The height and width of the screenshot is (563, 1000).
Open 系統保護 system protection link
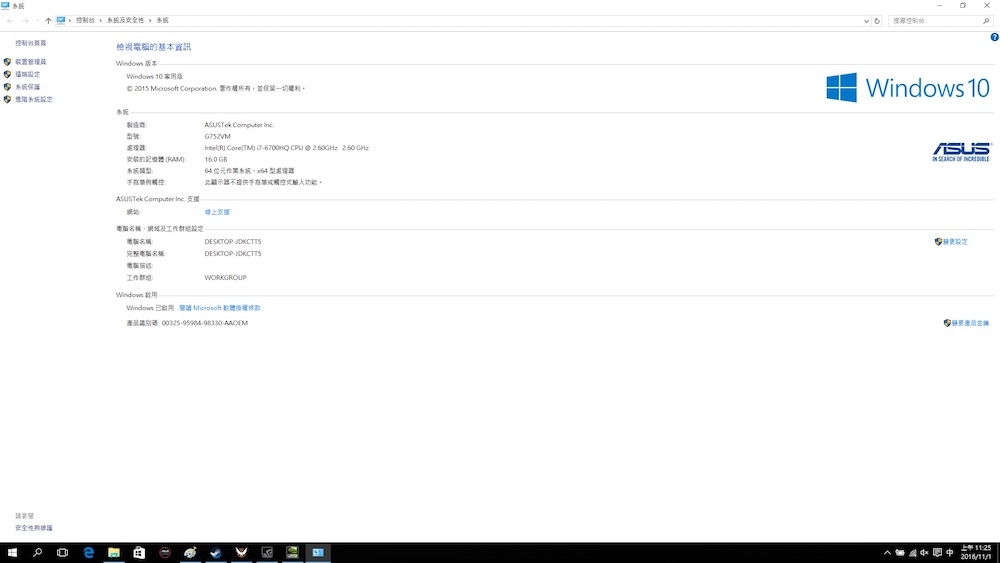click(x=27, y=87)
